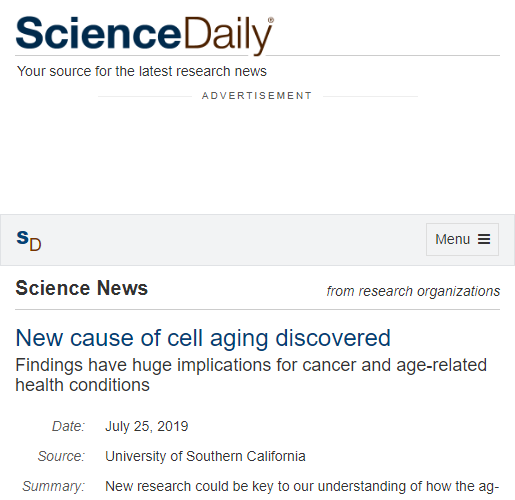The image size is (515, 500).
Task: Click "University of Southern California" source text
Action: click(205, 456)
